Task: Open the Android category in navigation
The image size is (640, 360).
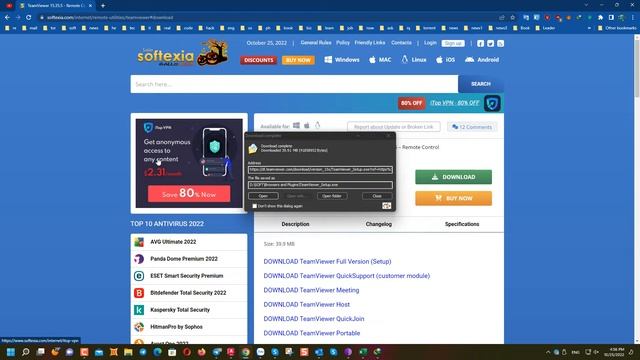Action: coord(482,60)
